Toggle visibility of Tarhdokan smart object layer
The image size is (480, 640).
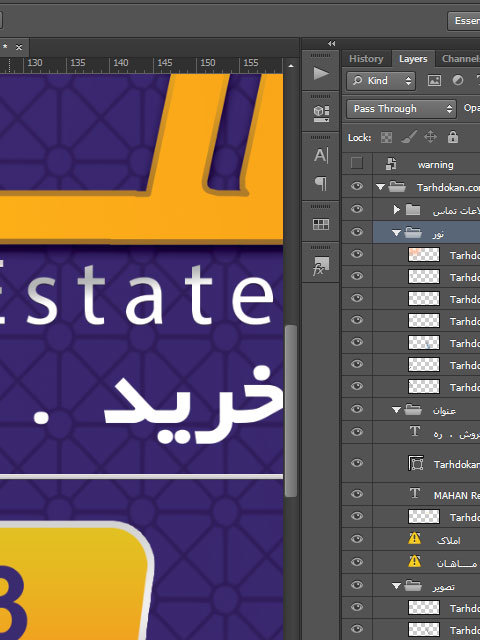coord(357,463)
